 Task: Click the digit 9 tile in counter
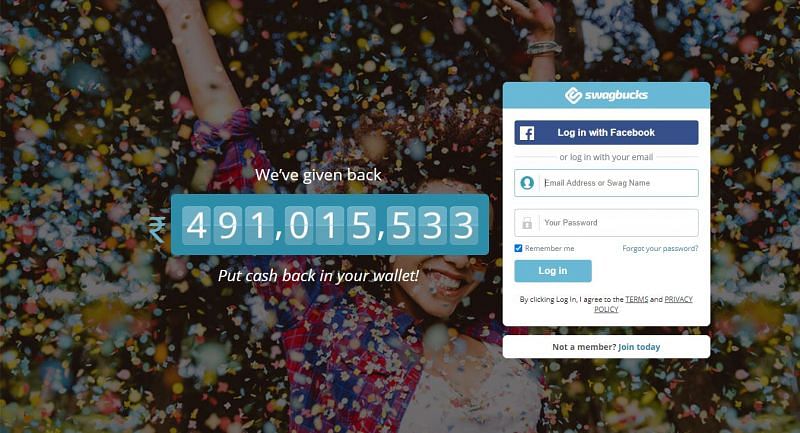228,225
